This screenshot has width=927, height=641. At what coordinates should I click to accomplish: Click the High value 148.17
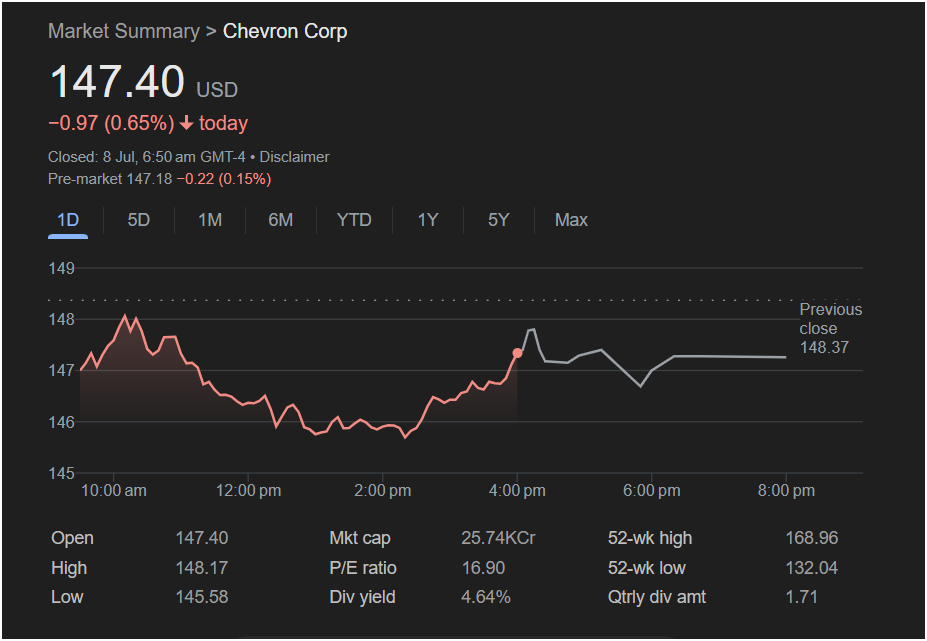point(202,568)
